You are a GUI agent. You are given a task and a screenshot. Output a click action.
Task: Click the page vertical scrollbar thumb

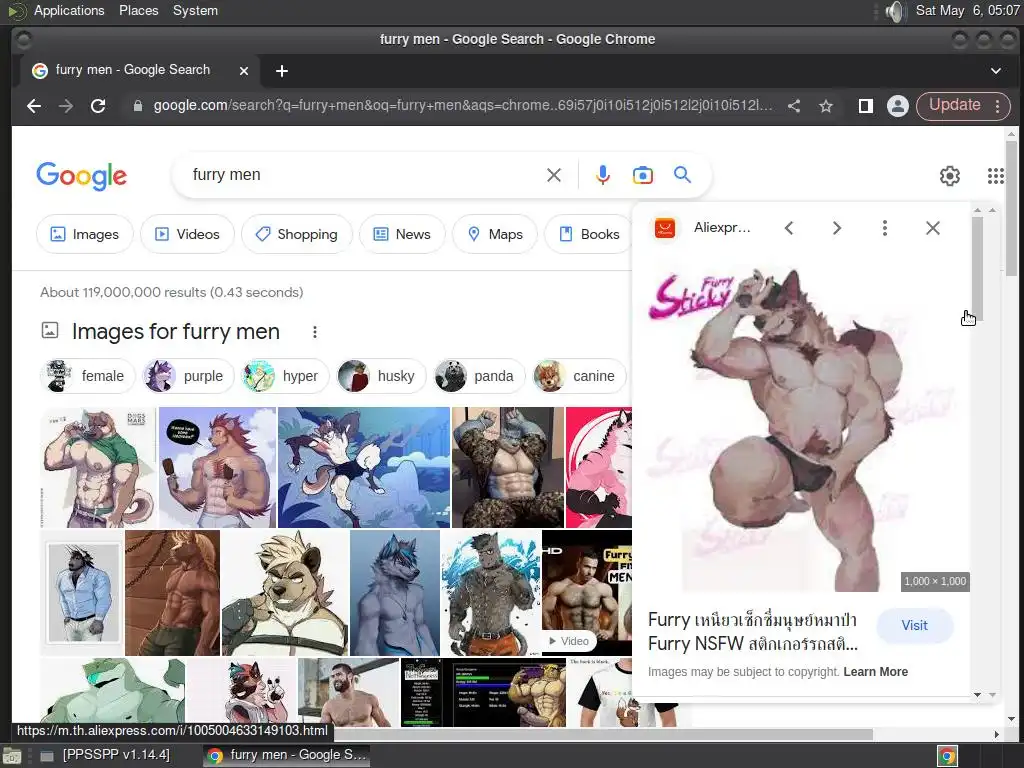[1011, 206]
